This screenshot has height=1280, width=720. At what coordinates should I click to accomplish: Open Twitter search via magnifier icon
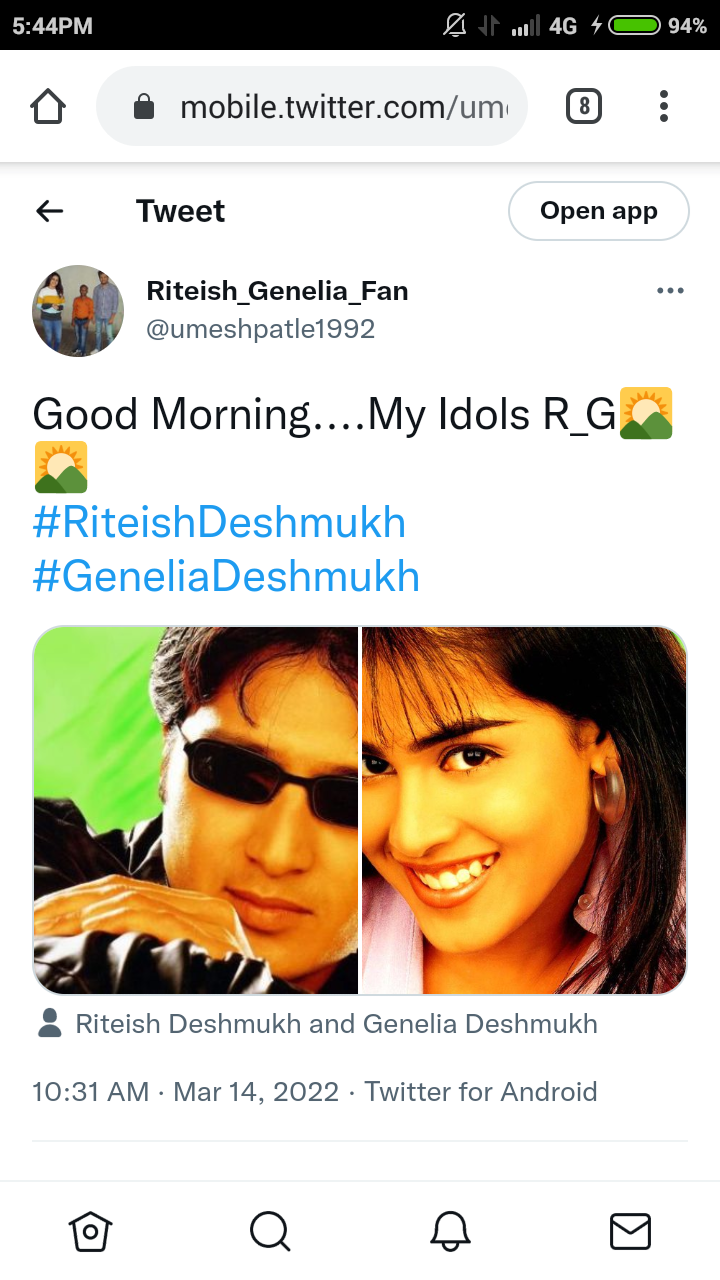coord(270,1231)
